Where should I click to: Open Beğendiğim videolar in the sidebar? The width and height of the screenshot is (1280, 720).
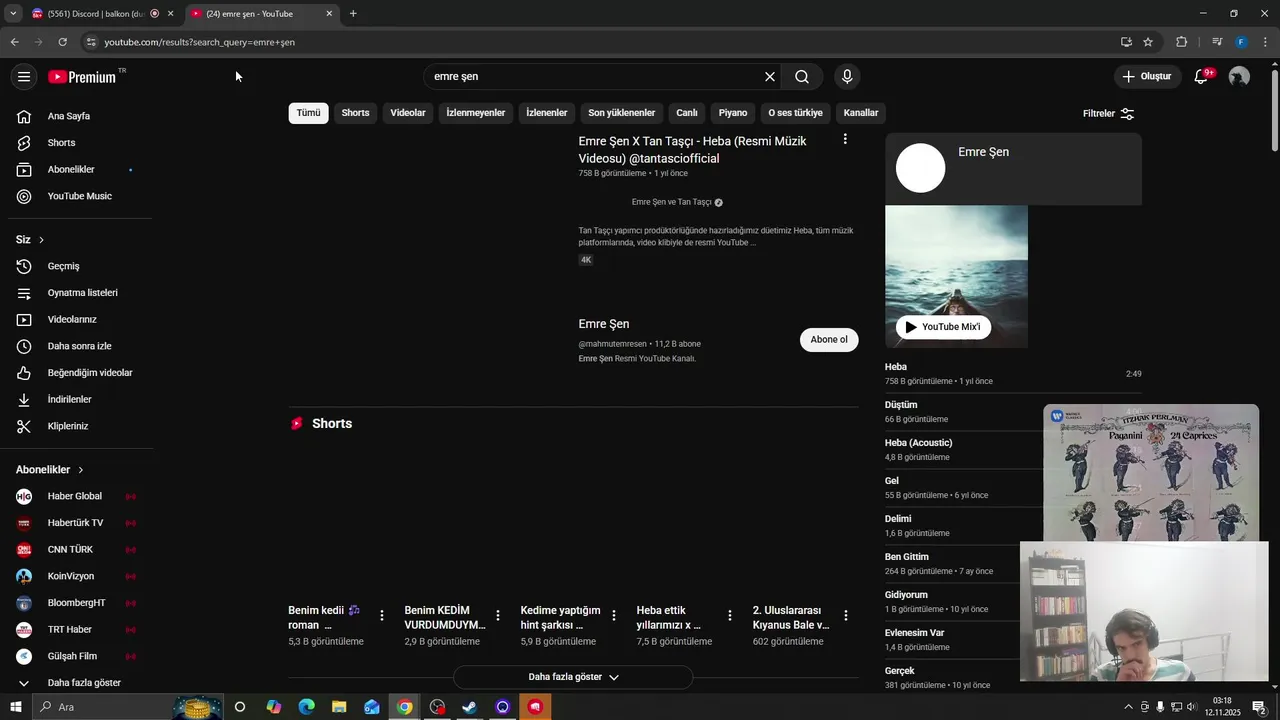(x=76, y=373)
